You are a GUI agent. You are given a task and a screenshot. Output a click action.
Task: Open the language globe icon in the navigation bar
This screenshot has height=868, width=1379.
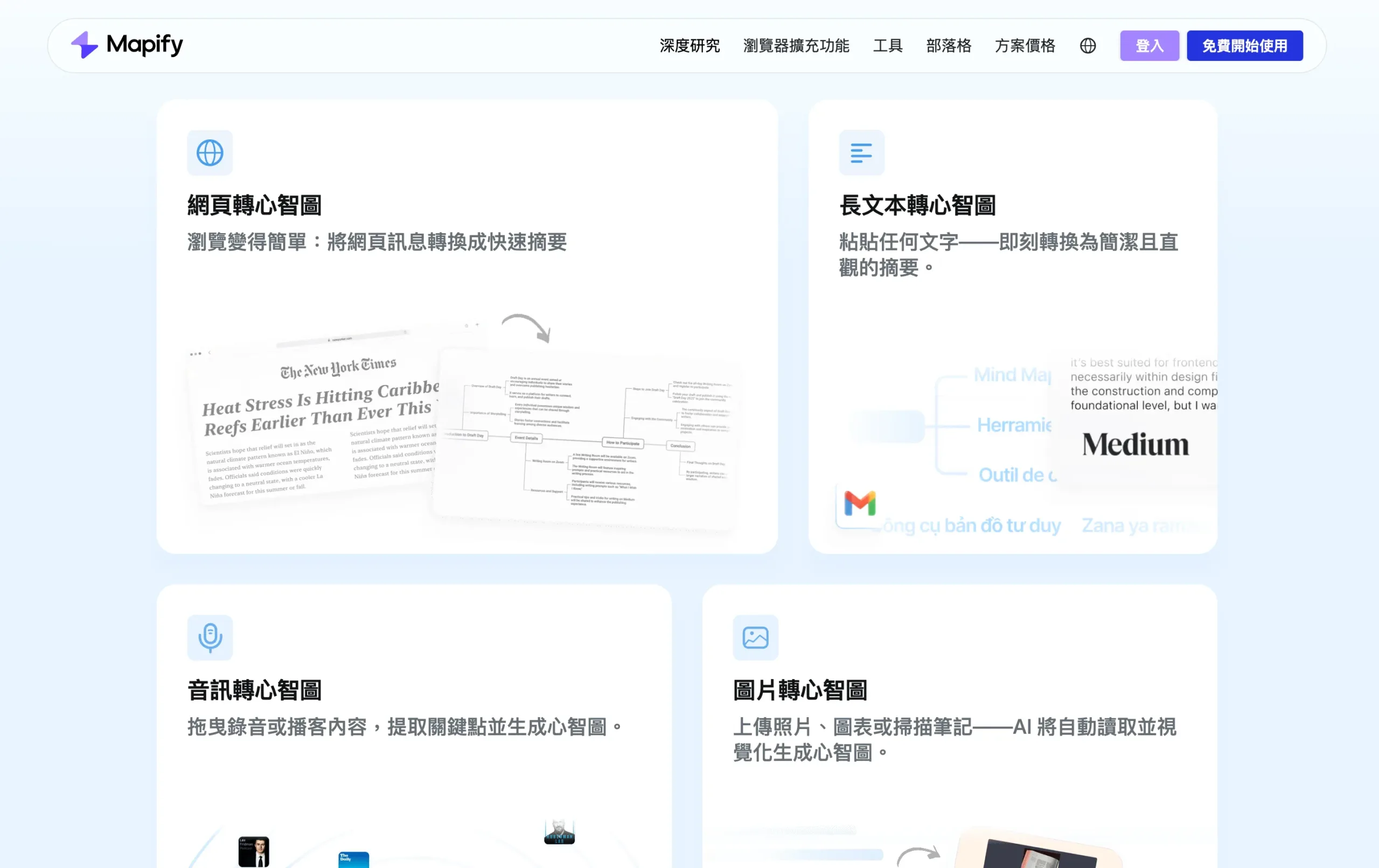coord(1088,46)
